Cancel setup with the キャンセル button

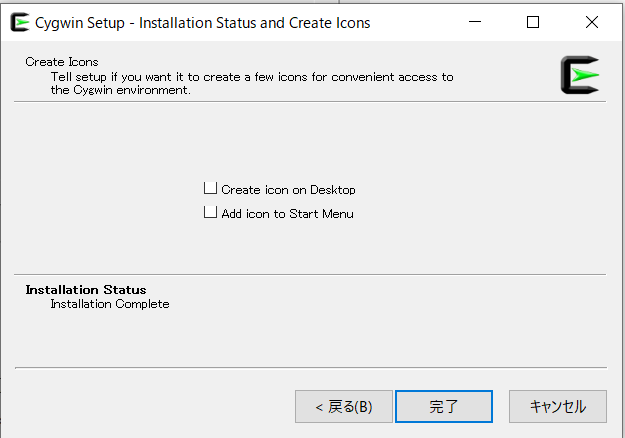[x=557, y=406]
